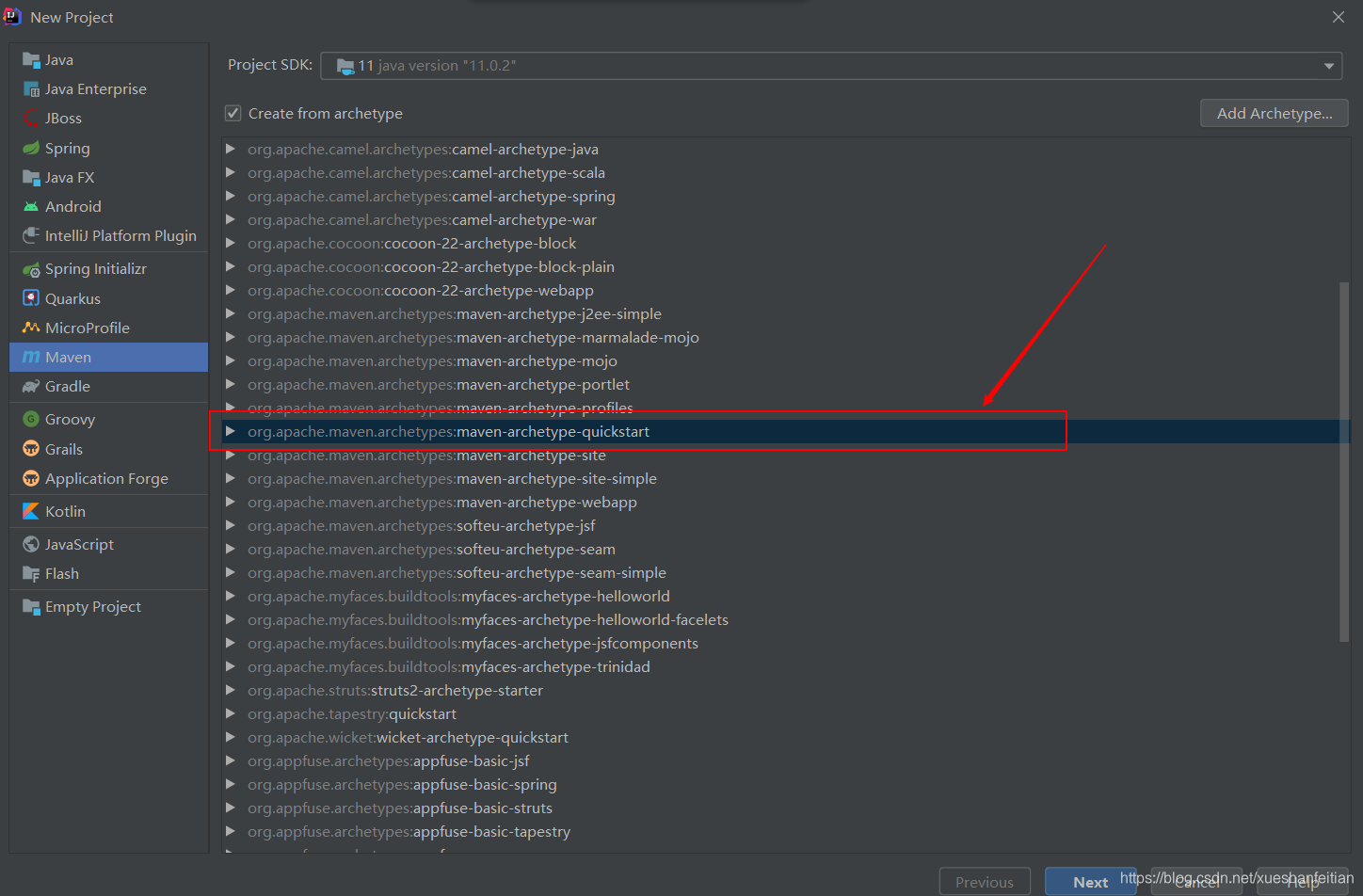
Task: Click the Quarkus icon
Action: [31, 298]
